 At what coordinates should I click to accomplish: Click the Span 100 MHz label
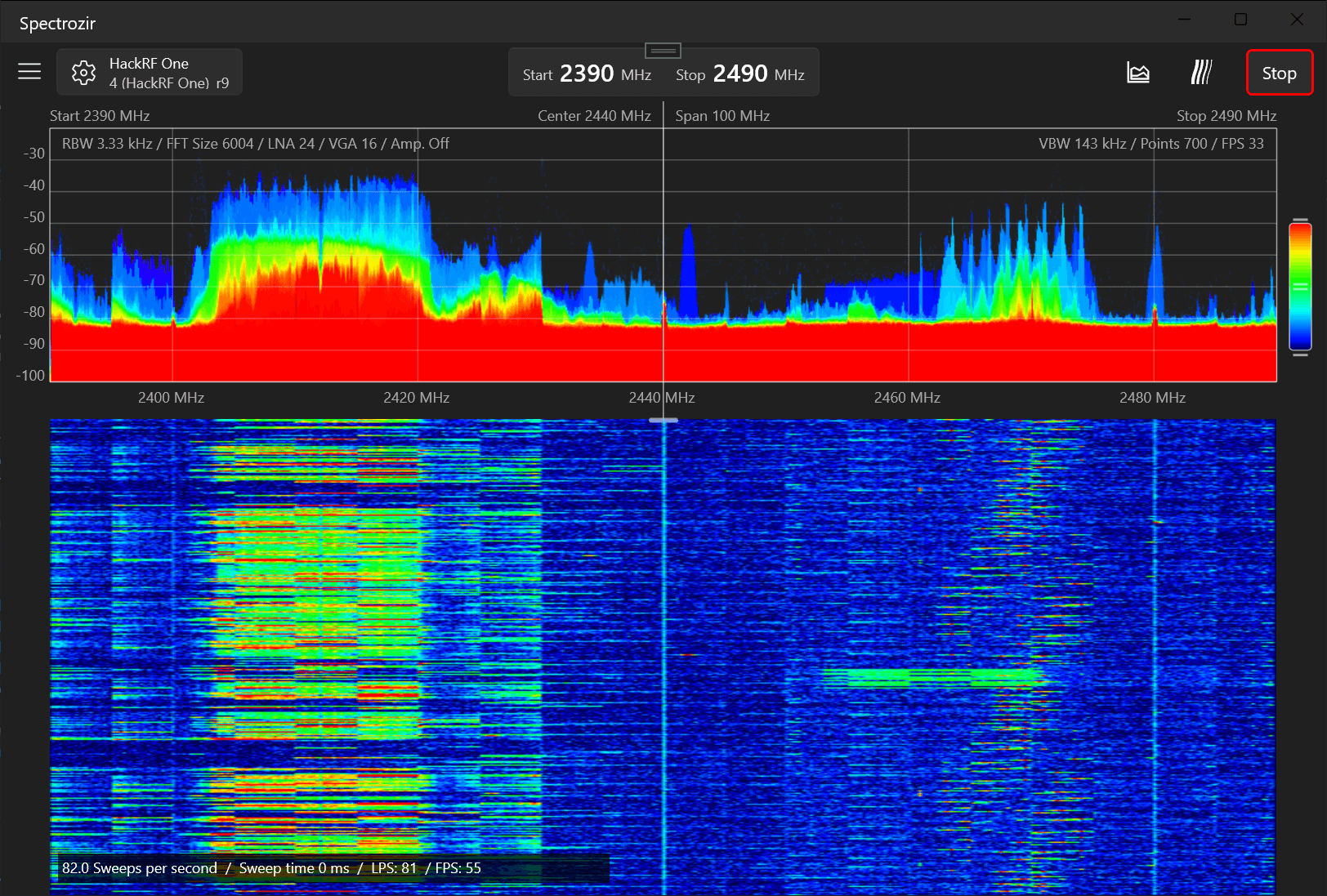click(722, 116)
